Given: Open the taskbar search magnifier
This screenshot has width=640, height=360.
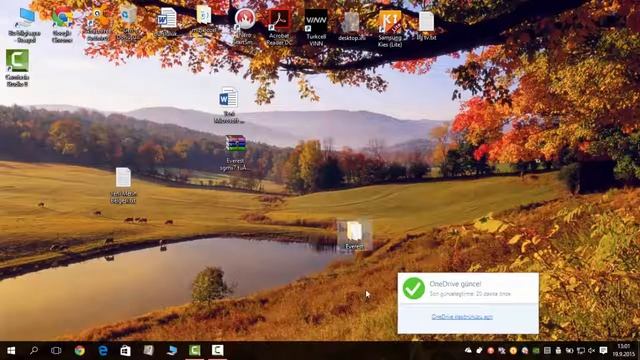Looking at the screenshot, I should pyautogui.click(x=34, y=350).
